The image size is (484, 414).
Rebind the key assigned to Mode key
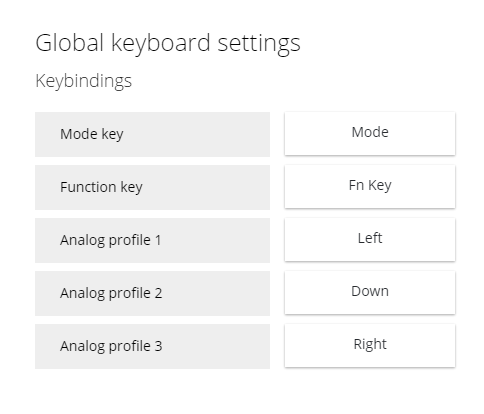tap(370, 133)
